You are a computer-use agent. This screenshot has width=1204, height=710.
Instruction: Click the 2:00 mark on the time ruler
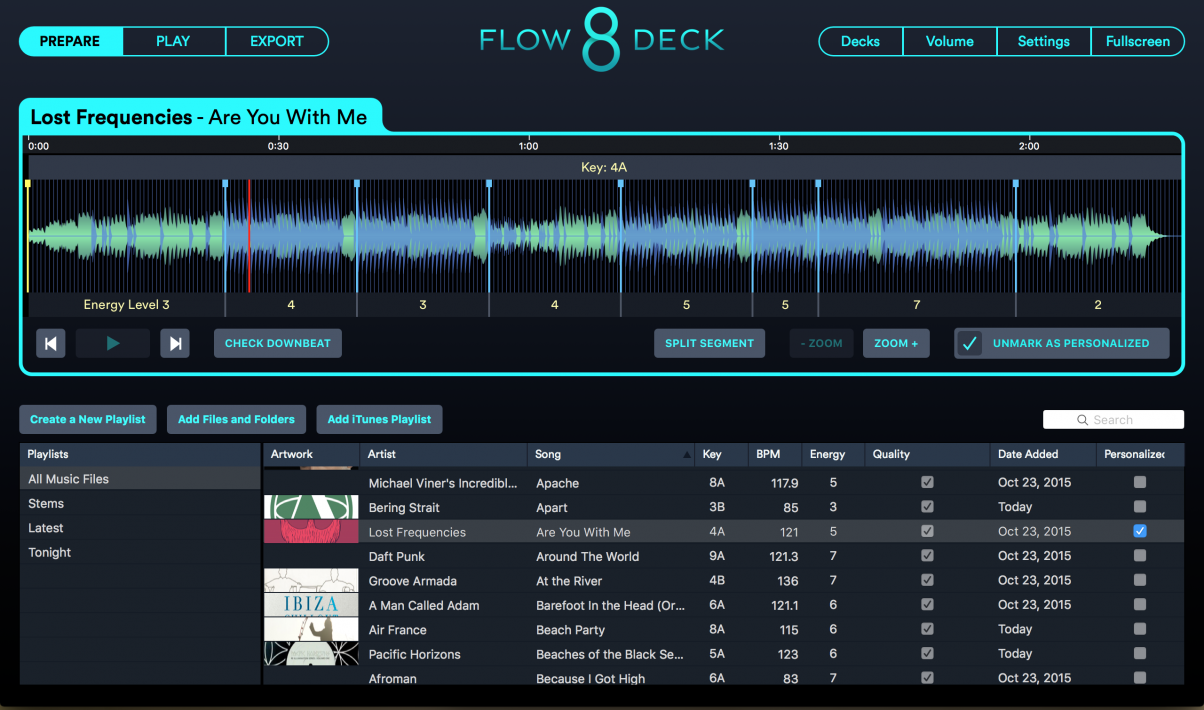coord(1028,146)
